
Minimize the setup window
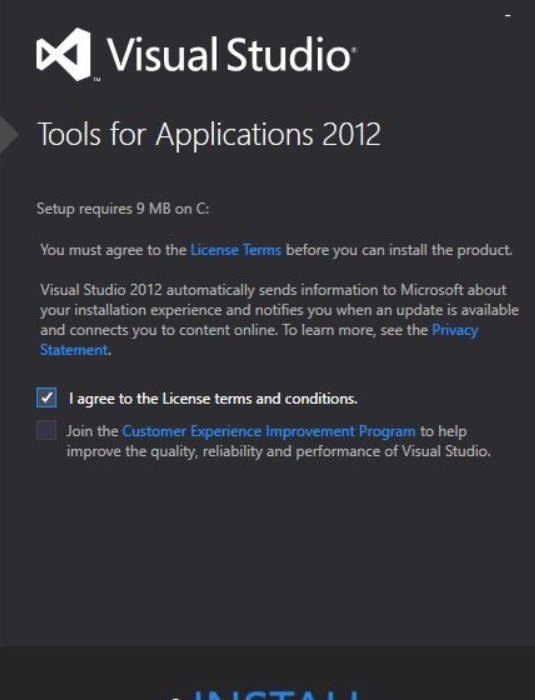[508, 16]
